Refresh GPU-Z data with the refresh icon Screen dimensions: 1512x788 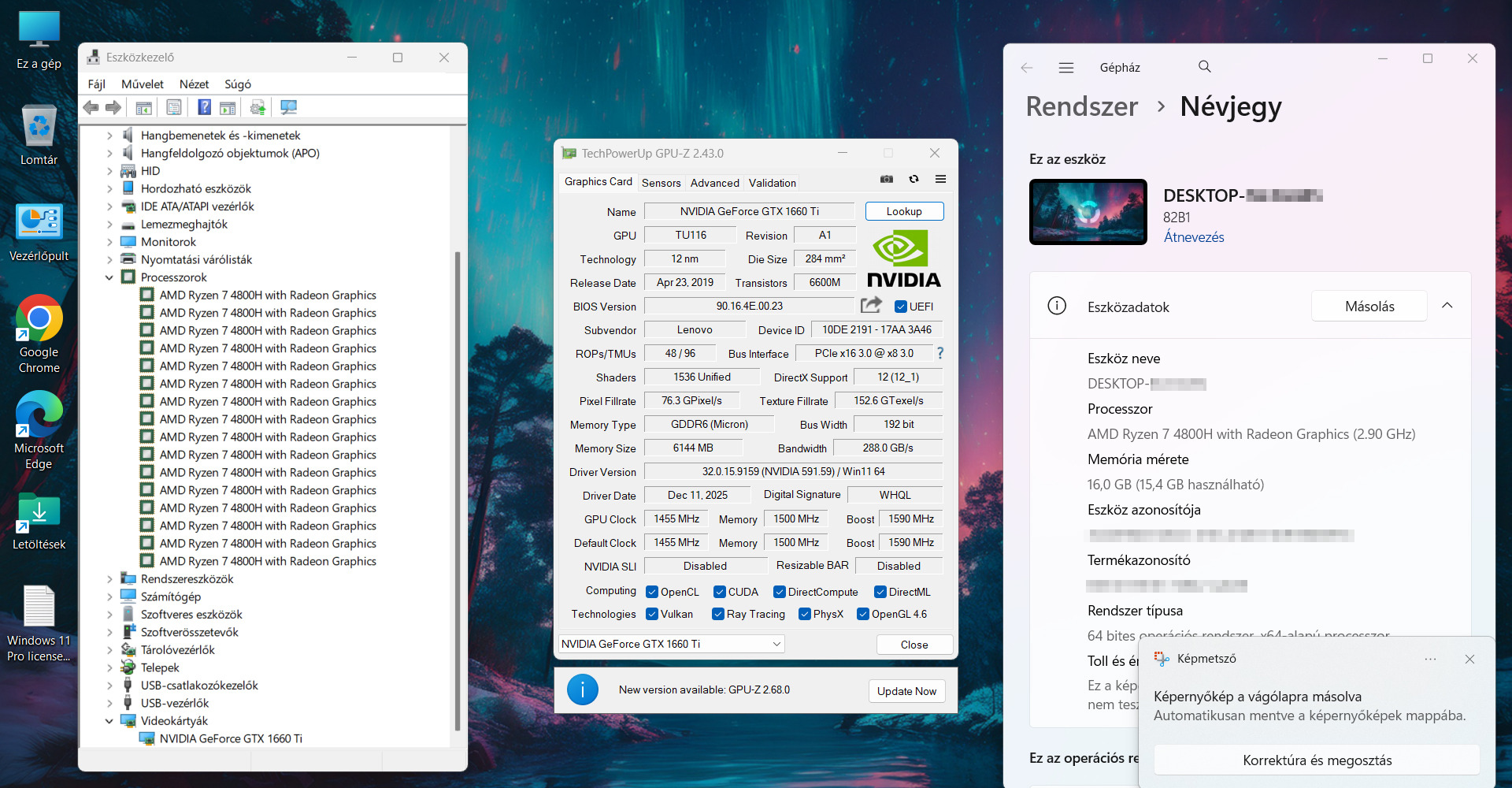point(913,180)
